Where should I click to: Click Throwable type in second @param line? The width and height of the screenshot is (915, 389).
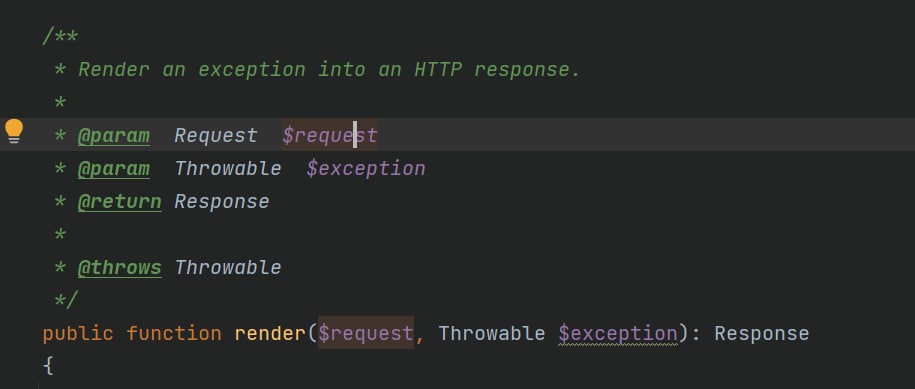click(x=228, y=169)
